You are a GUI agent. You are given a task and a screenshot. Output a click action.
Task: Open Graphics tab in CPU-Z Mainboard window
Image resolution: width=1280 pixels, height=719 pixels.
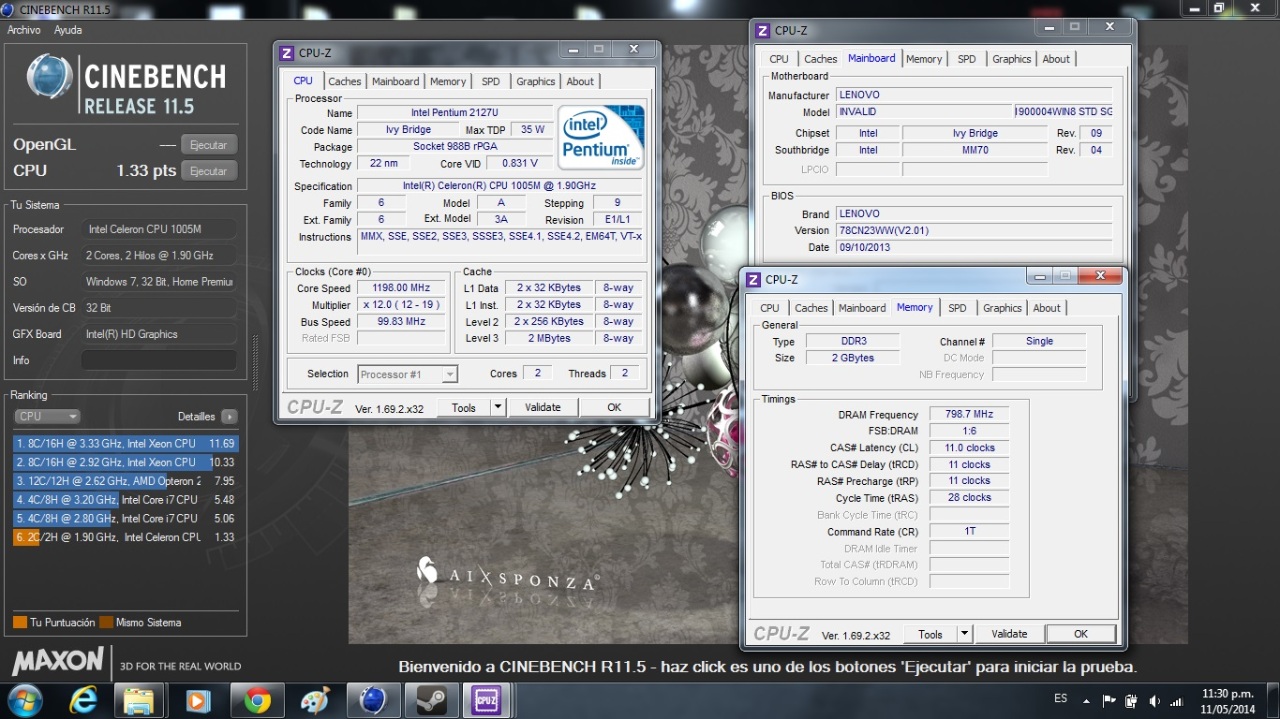pos(1012,59)
